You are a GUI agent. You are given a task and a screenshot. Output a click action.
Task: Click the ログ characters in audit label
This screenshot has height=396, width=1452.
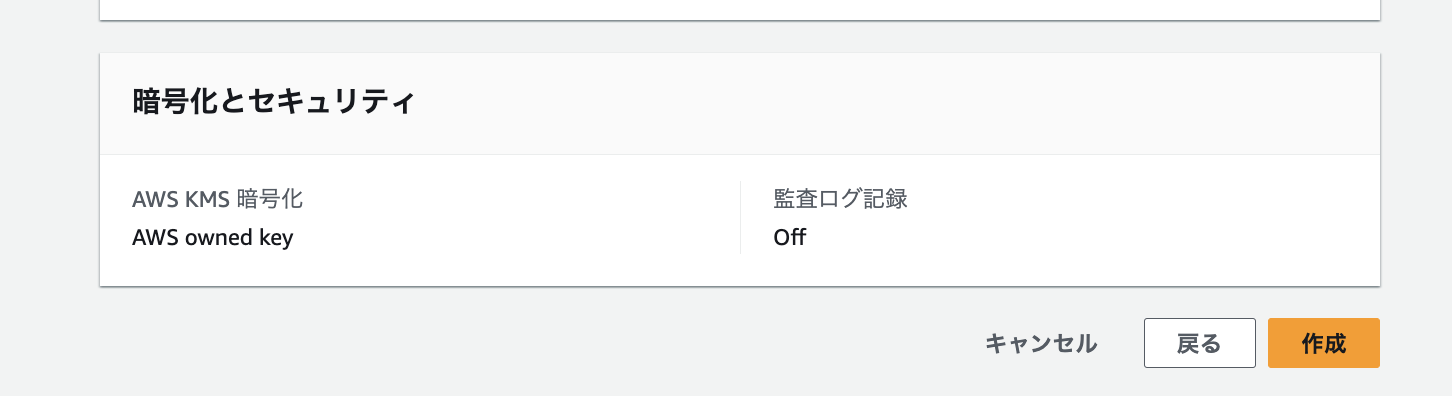(x=840, y=198)
